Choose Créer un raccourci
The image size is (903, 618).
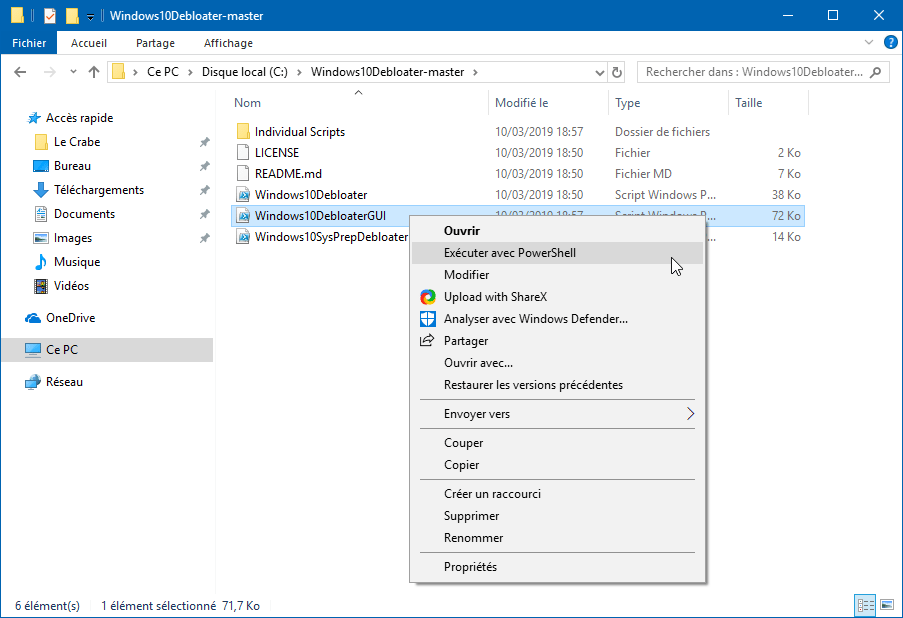(x=557, y=494)
